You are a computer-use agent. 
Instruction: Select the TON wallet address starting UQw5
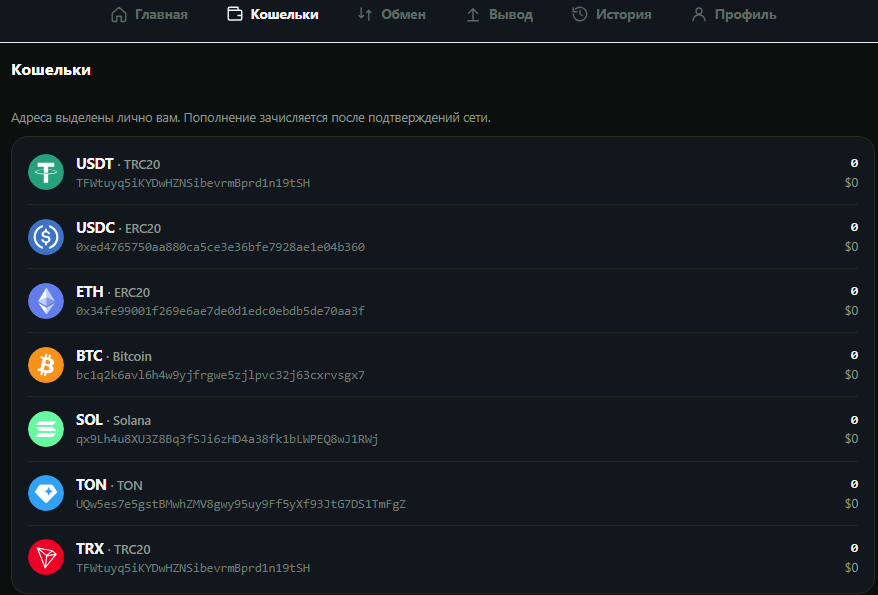point(241,504)
